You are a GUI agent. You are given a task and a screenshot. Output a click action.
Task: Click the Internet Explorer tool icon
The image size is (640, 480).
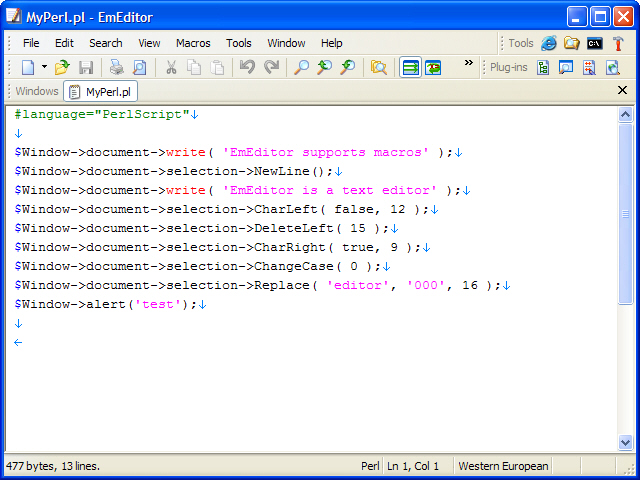click(549, 43)
